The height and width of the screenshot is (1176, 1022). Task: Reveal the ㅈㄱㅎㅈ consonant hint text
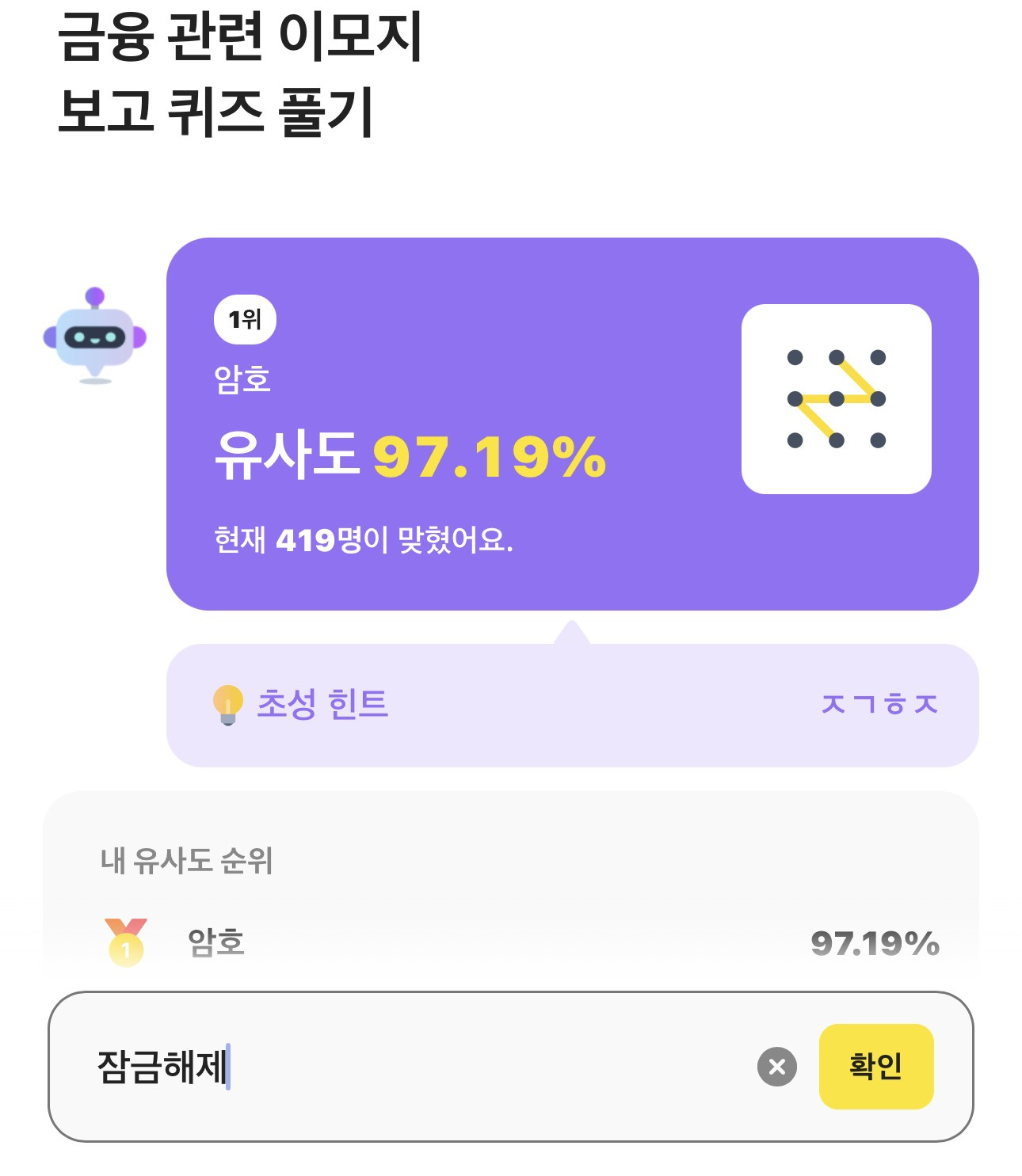point(879,704)
